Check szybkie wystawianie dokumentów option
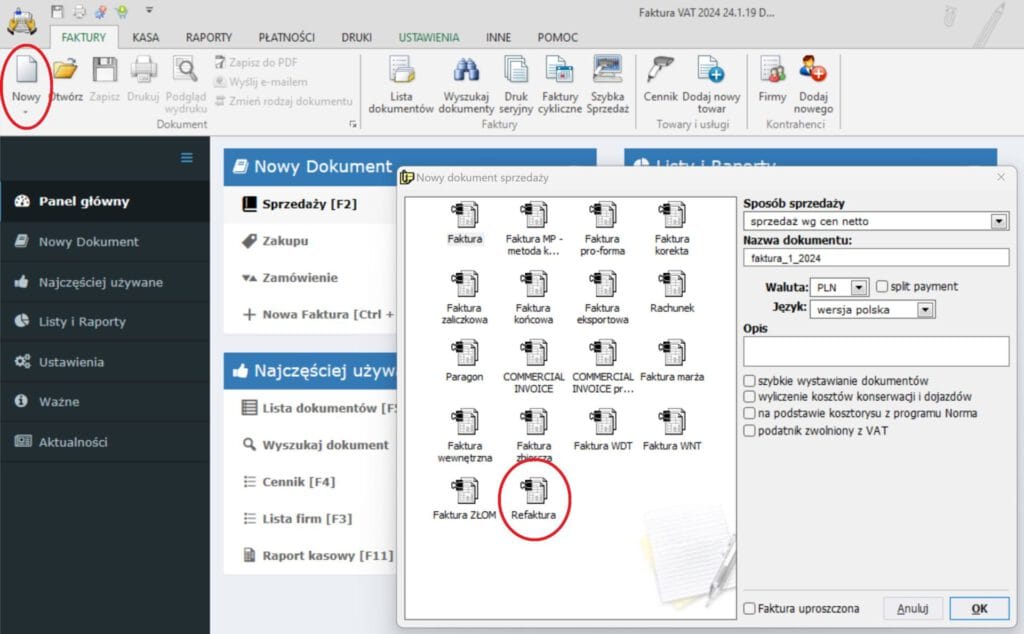The height and width of the screenshot is (634, 1024). tap(749, 381)
